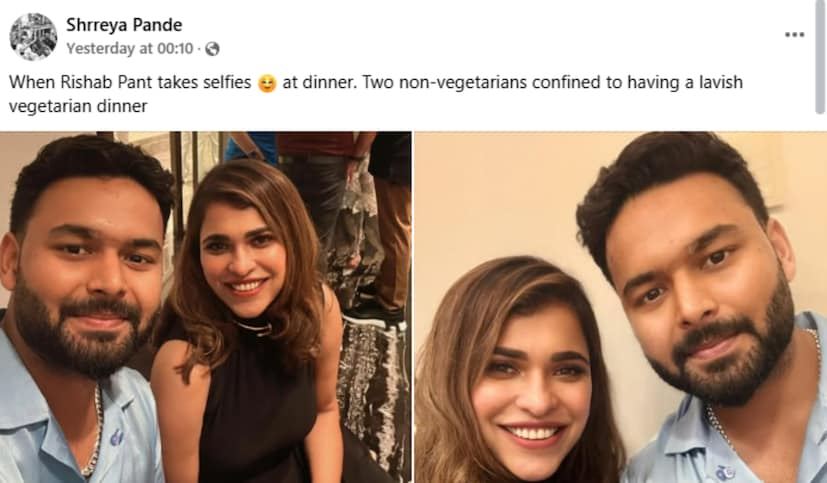The height and width of the screenshot is (483, 827).
Task: Click the silver chain necklace in left photo
Action: pos(97,430)
